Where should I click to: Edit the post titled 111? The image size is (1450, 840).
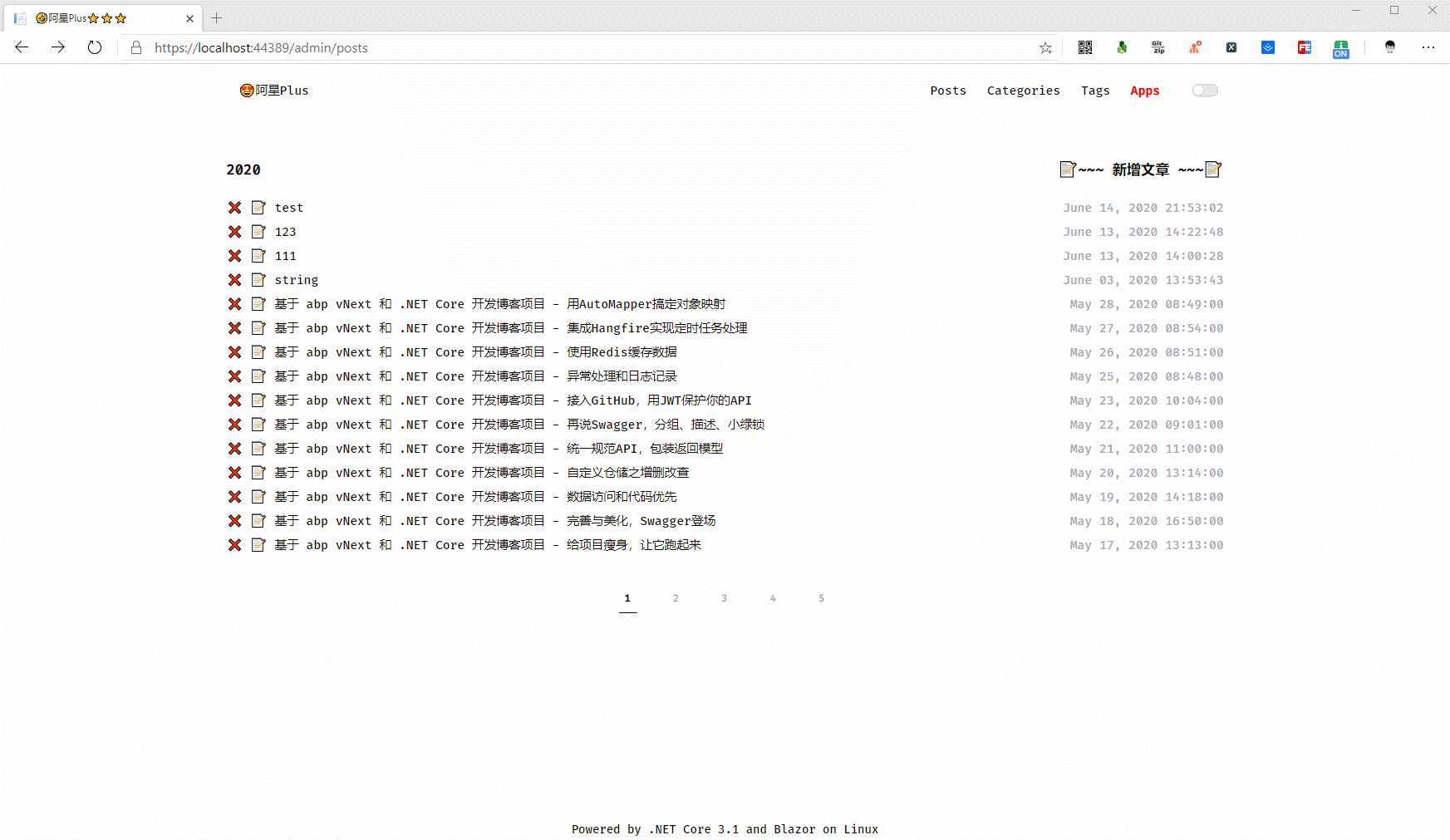click(x=258, y=256)
